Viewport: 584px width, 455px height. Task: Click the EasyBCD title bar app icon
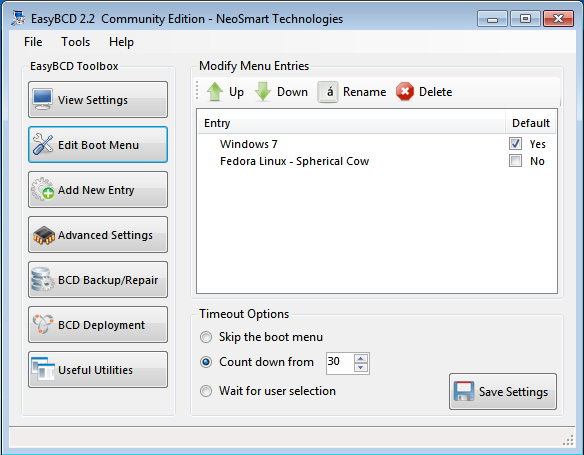18,18
